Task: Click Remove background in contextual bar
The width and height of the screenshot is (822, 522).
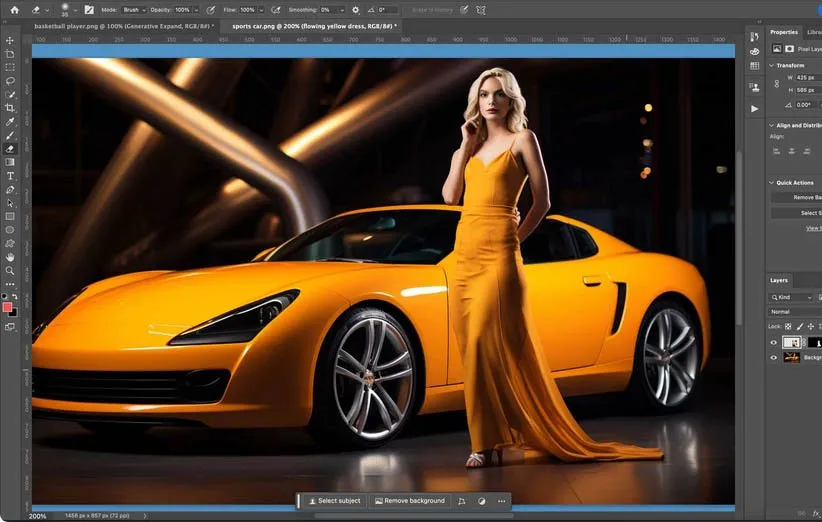Action: coord(410,500)
